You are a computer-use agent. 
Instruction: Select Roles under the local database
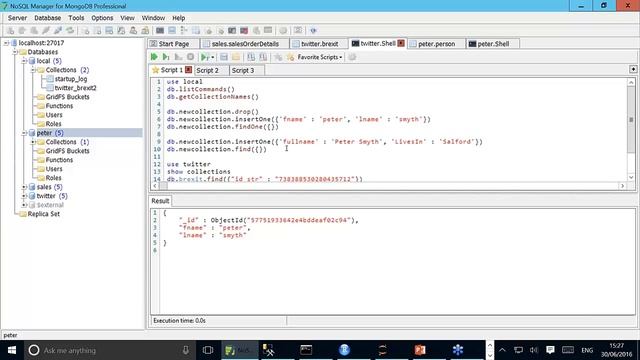coord(53,124)
